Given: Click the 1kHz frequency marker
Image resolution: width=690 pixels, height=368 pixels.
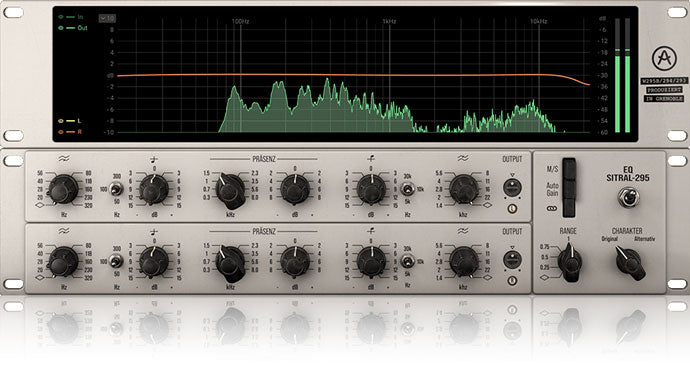Looking at the screenshot, I should [x=389, y=21].
